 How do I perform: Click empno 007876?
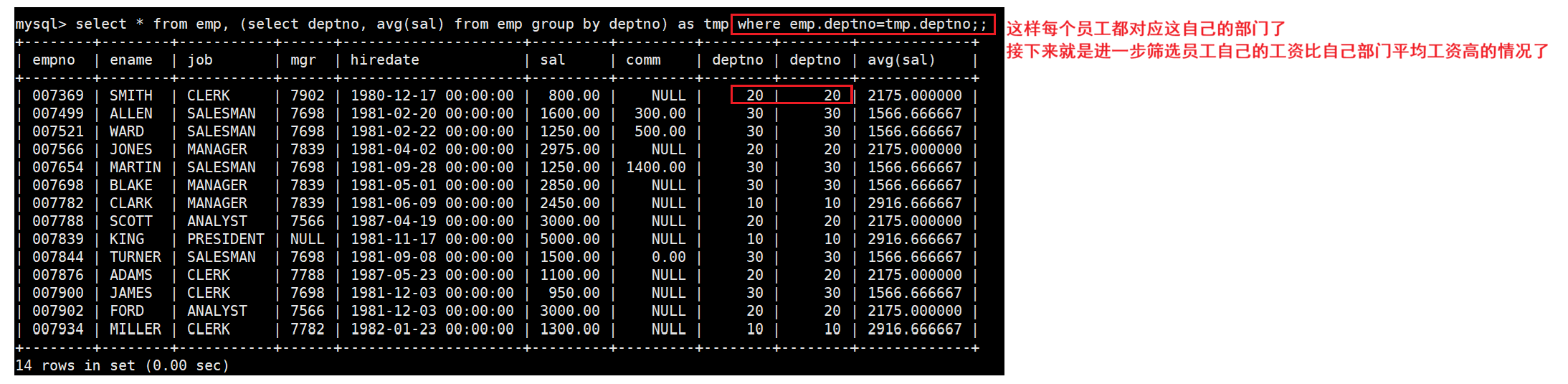coord(58,275)
